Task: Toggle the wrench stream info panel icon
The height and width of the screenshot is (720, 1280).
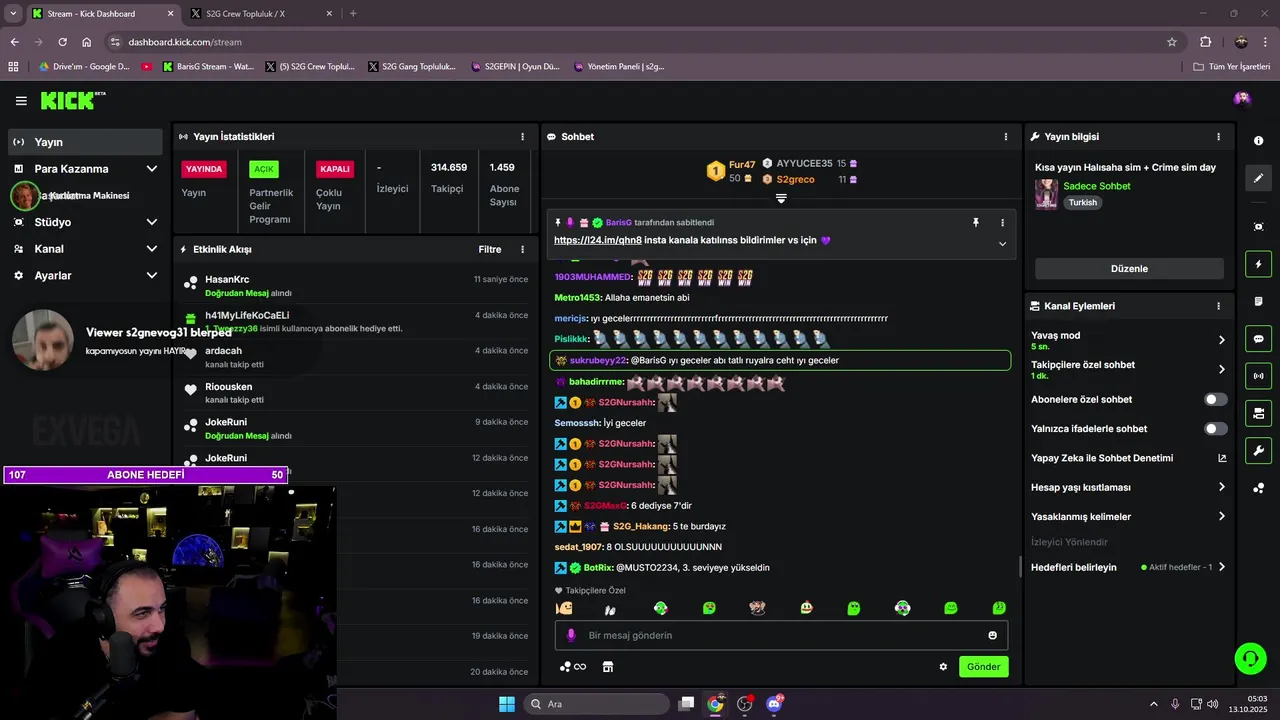Action: pos(1258,450)
